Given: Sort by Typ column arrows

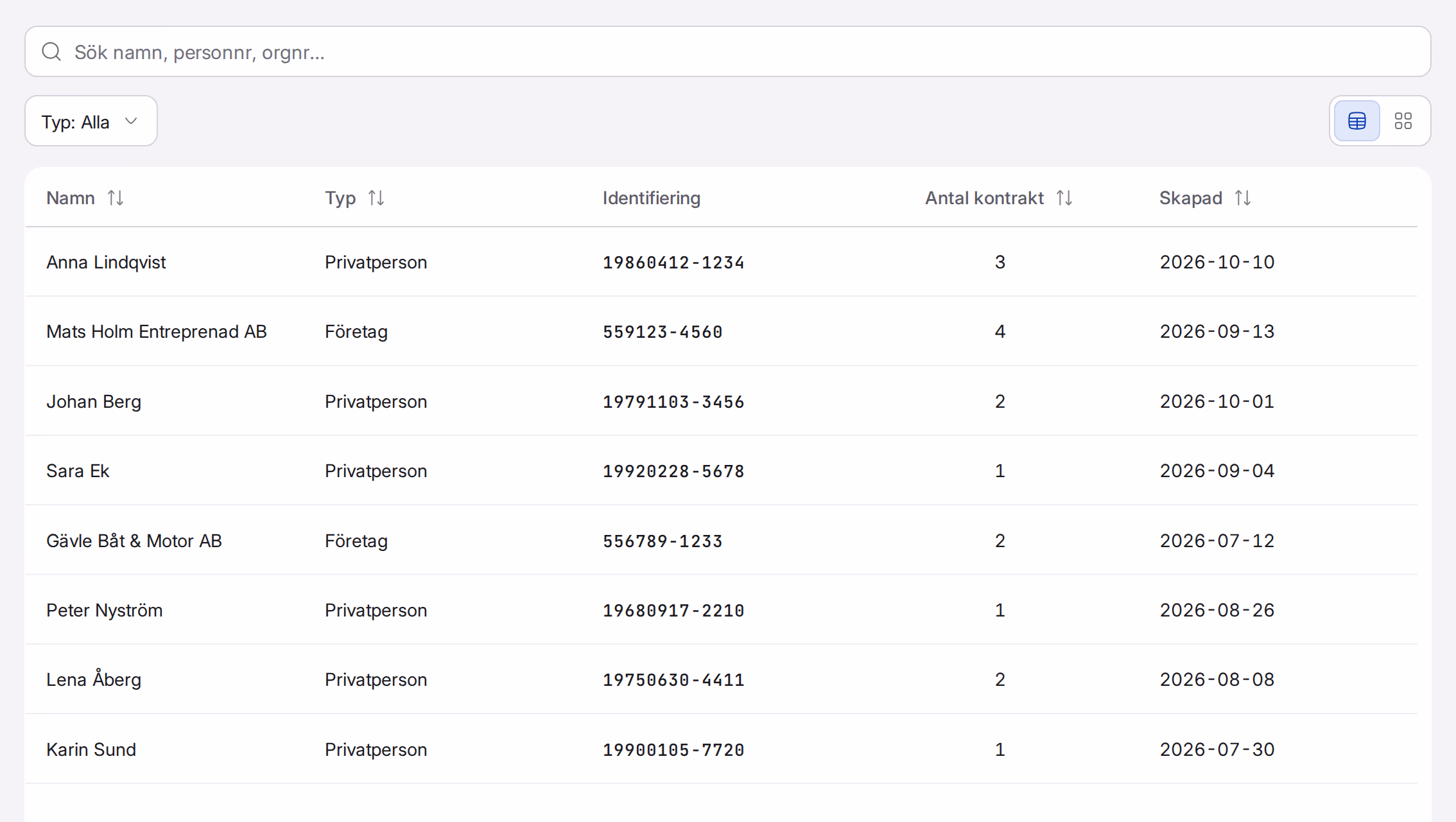Looking at the screenshot, I should pyautogui.click(x=376, y=198).
